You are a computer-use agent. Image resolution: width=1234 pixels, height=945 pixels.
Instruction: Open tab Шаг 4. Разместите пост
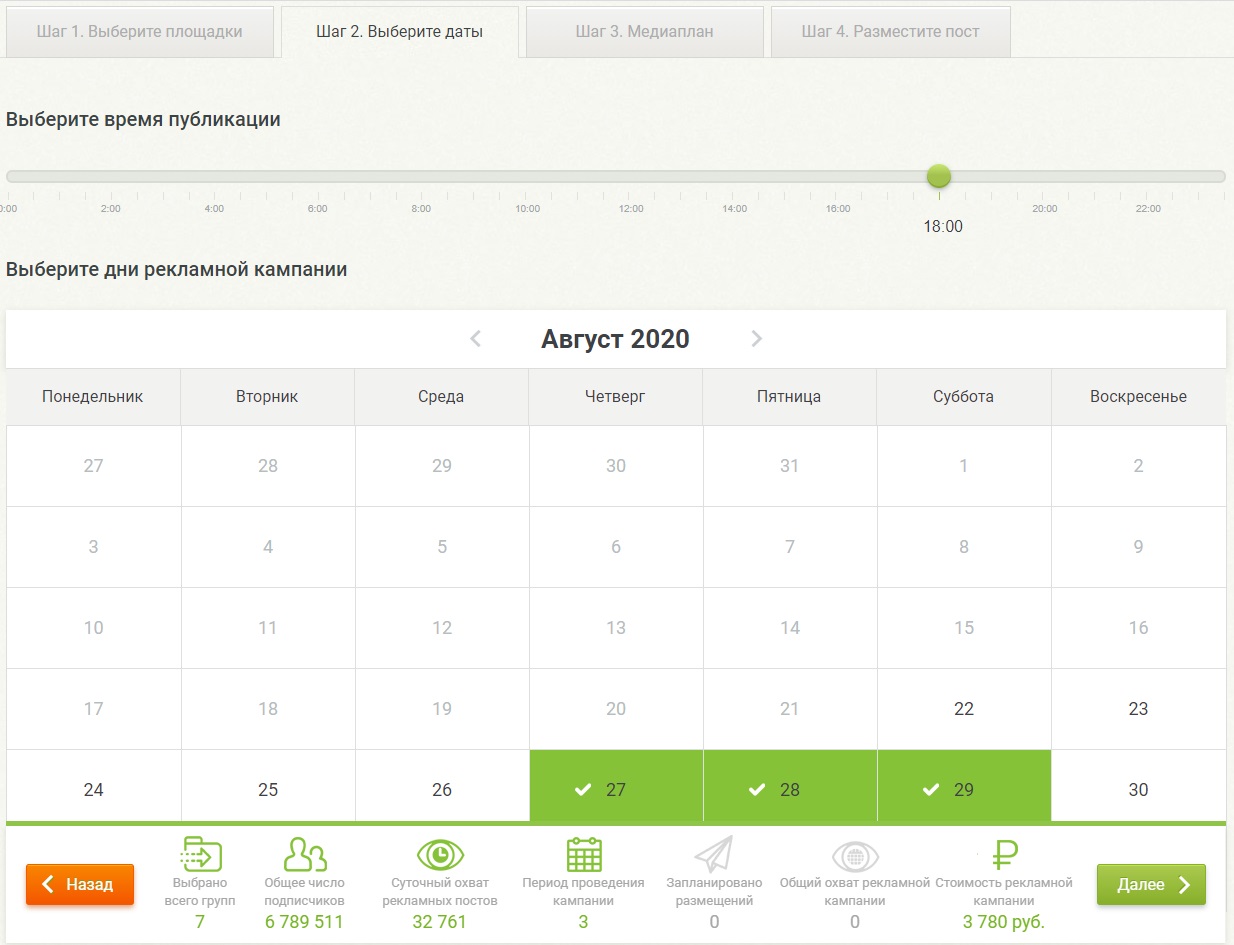891,32
